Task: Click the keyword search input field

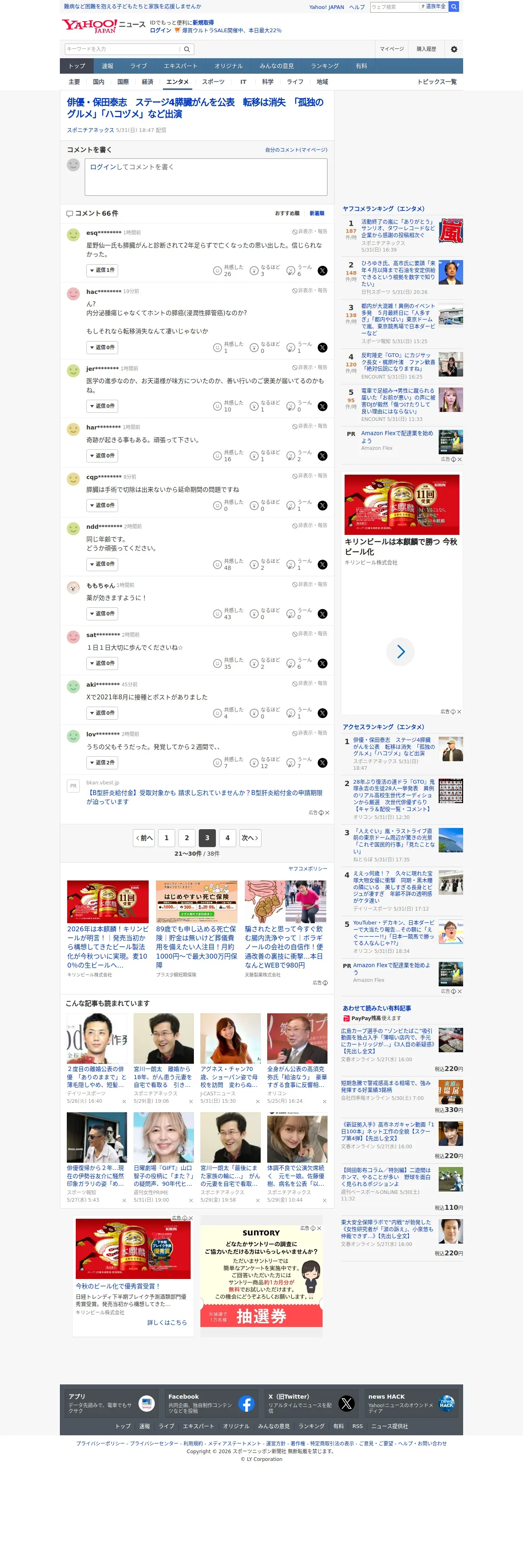Action: coord(122,49)
